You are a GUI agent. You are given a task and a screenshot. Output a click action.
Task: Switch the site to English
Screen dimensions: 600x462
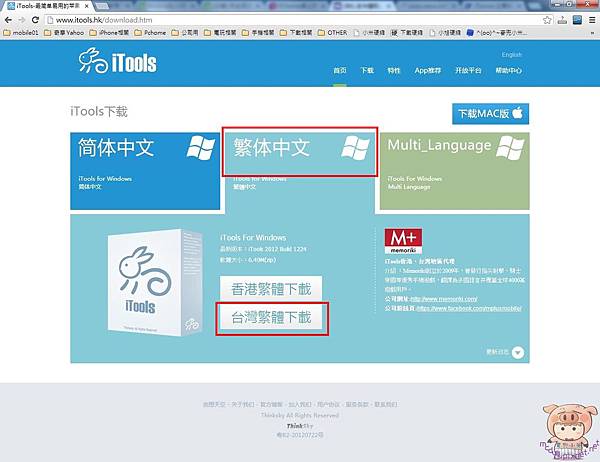coord(512,55)
